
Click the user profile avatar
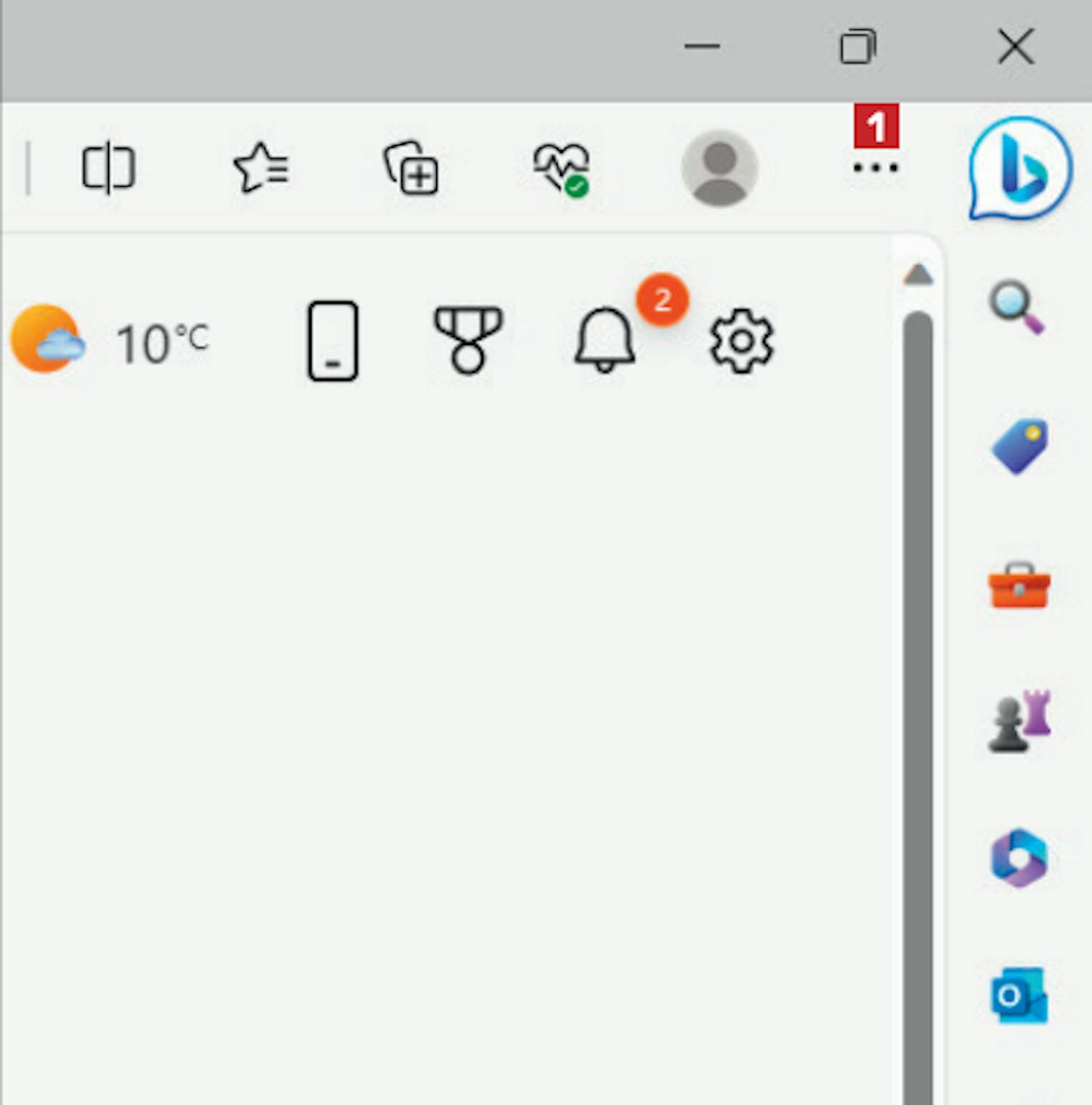[x=719, y=168]
